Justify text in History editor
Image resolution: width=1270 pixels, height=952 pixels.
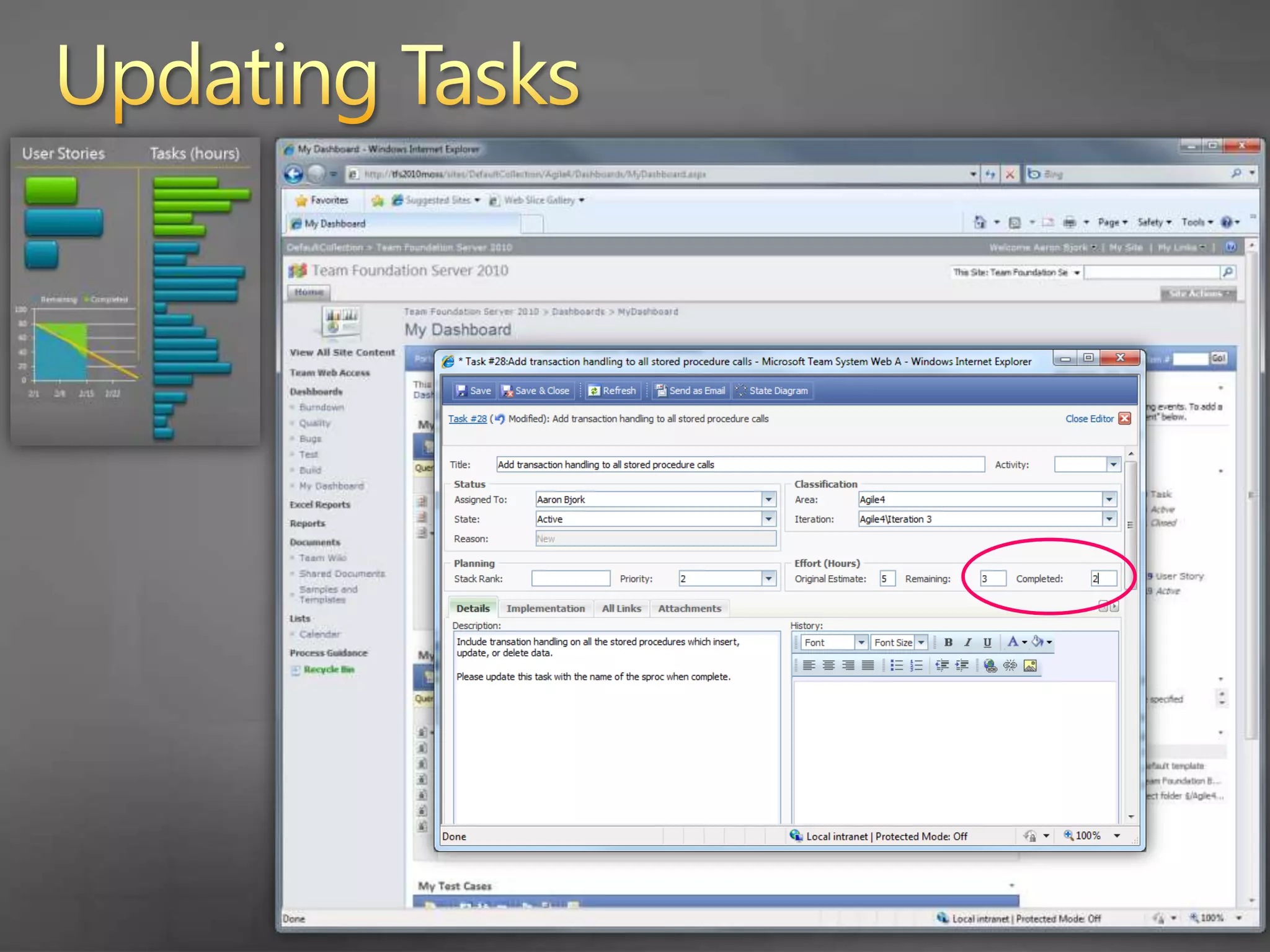pyautogui.click(x=868, y=666)
